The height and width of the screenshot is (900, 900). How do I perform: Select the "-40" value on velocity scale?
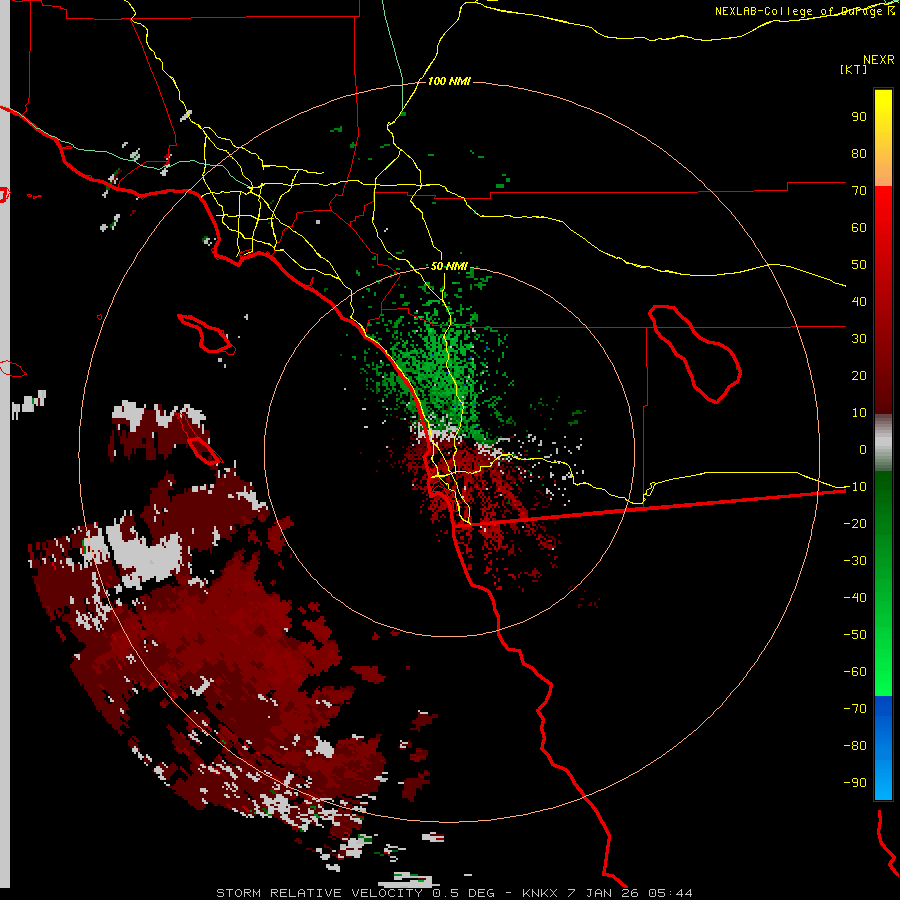tap(855, 598)
